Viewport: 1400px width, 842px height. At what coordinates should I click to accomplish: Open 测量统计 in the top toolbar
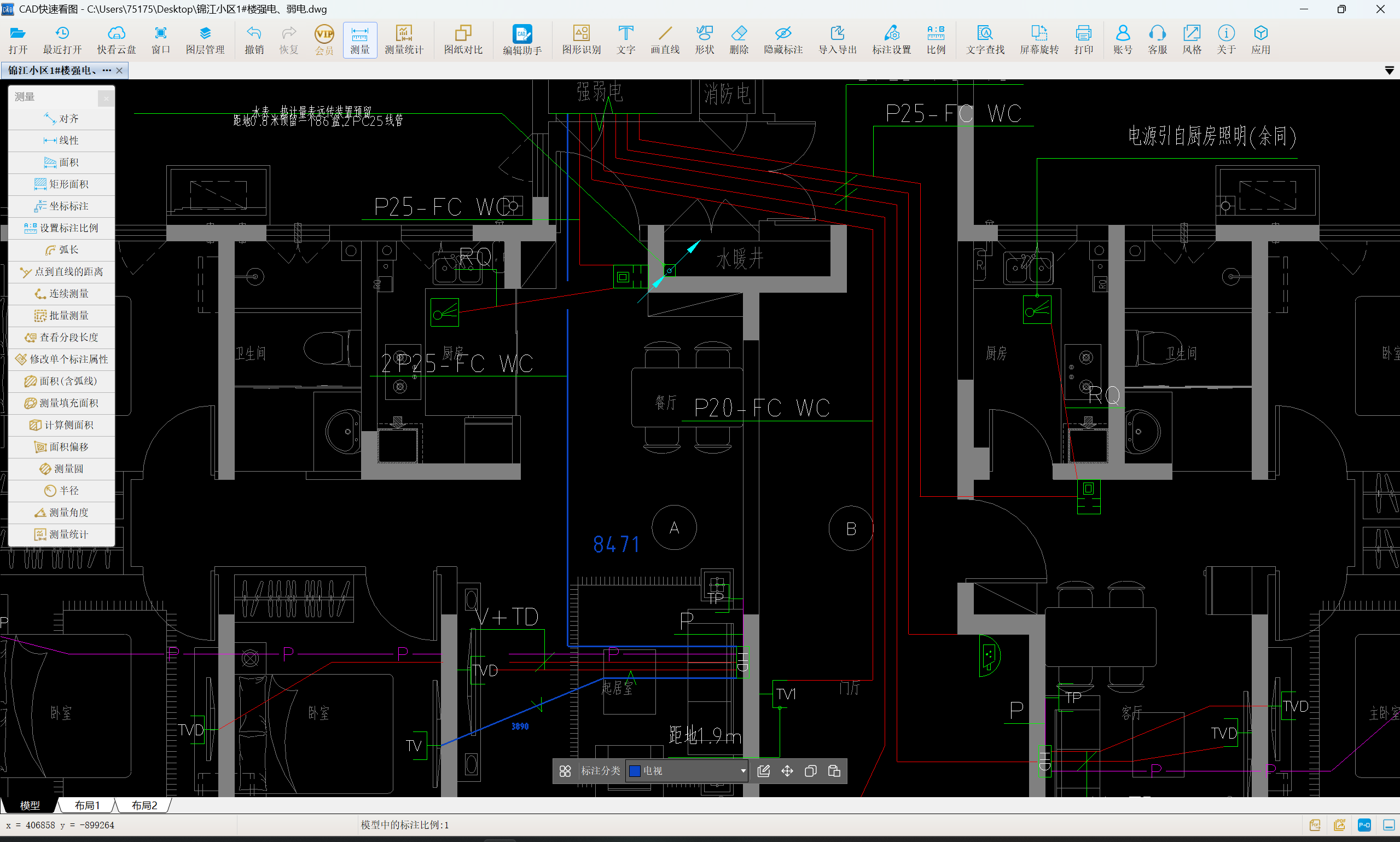tap(404, 40)
